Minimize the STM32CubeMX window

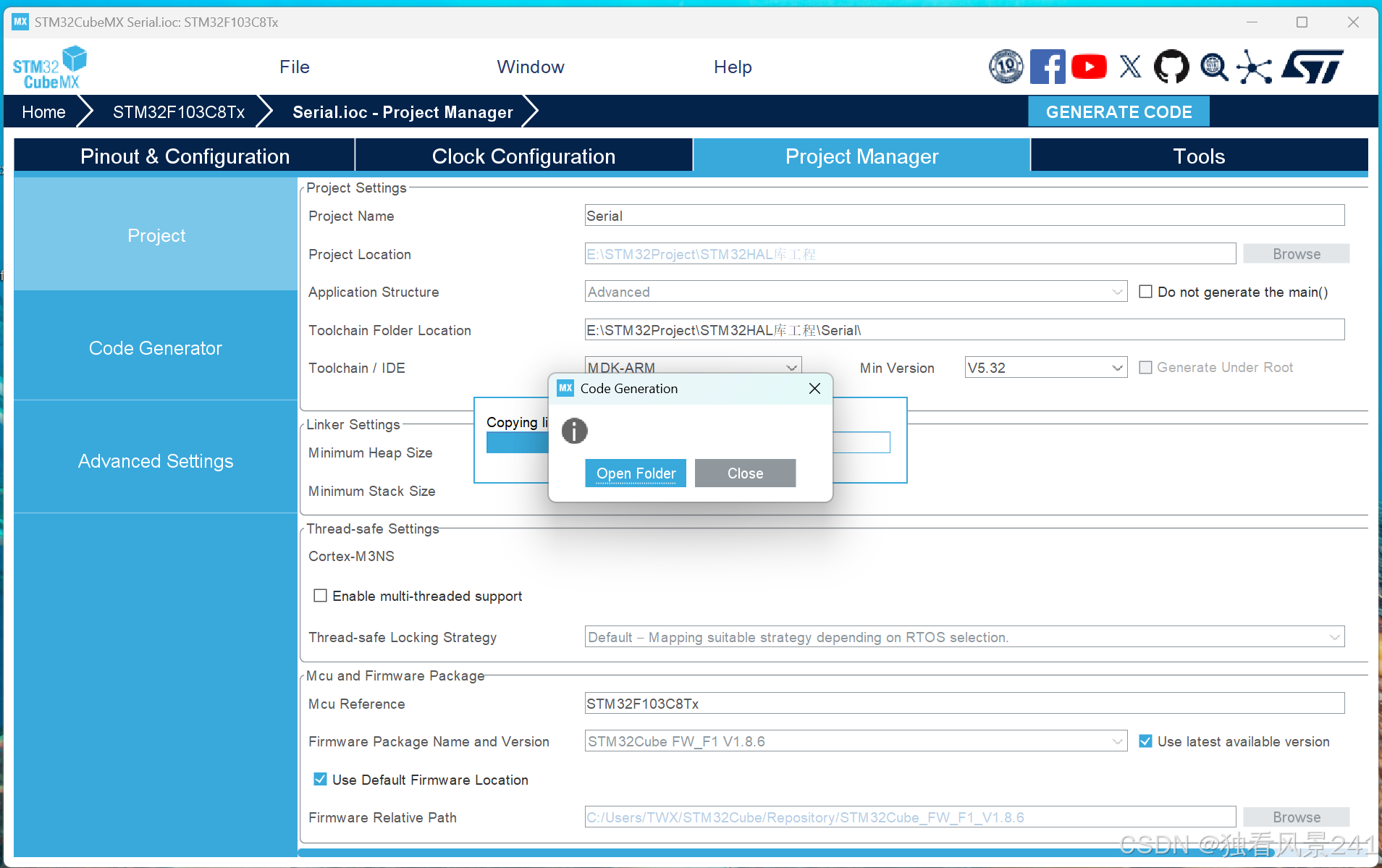click(1252, 22)
